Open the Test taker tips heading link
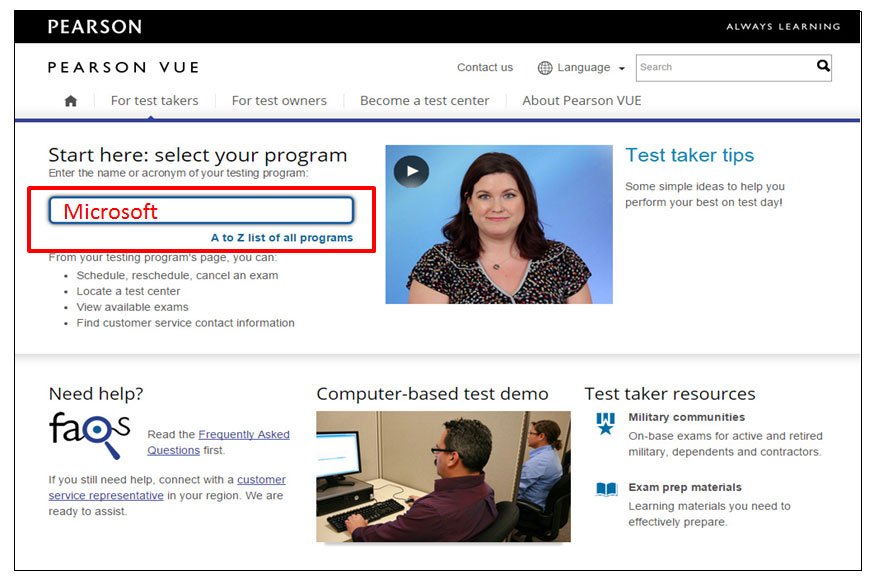The image size is (876, 586). click(x=689, y=155)
